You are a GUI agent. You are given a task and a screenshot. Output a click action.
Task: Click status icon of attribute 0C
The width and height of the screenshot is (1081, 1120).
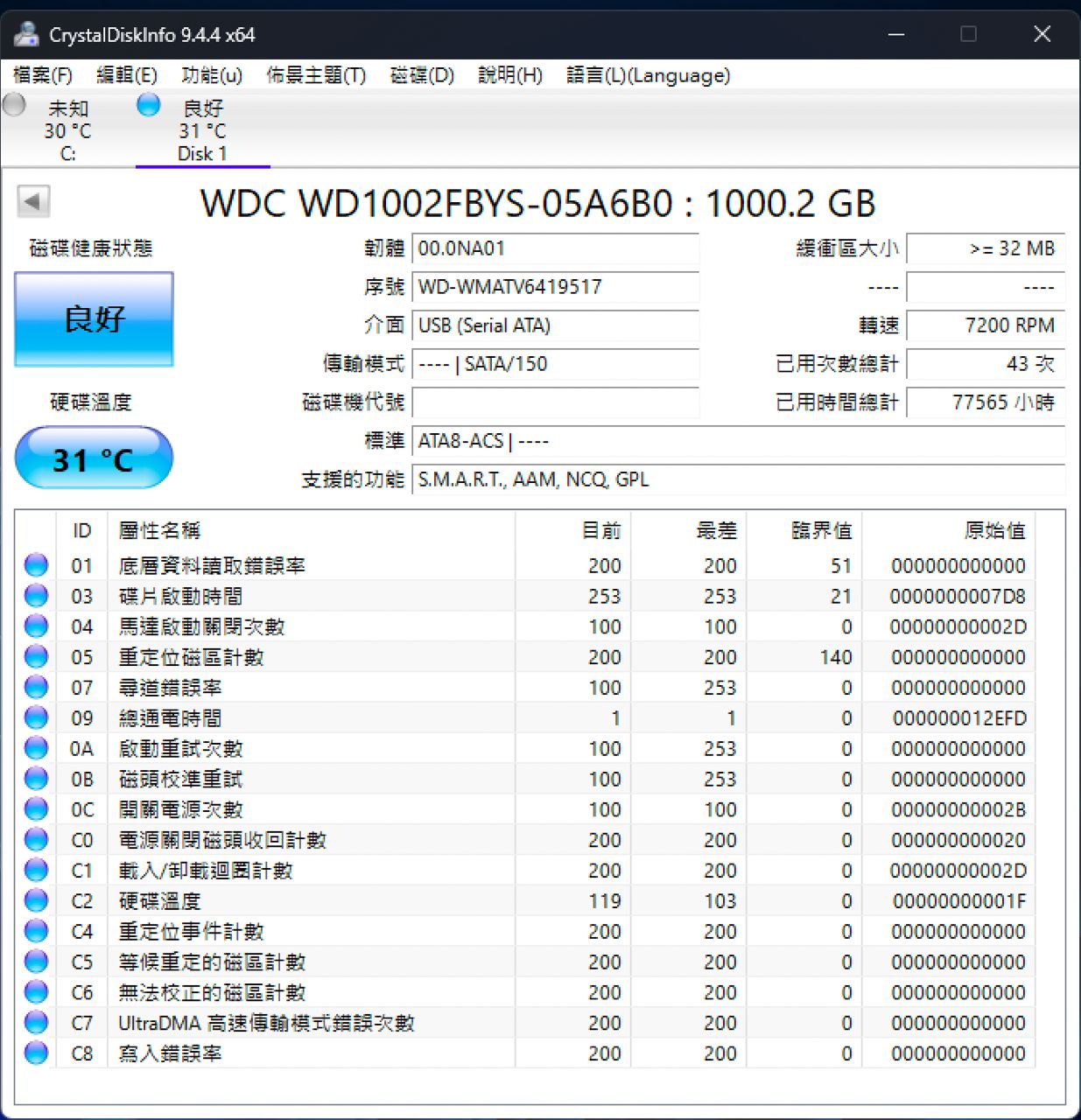coord(36,809)
